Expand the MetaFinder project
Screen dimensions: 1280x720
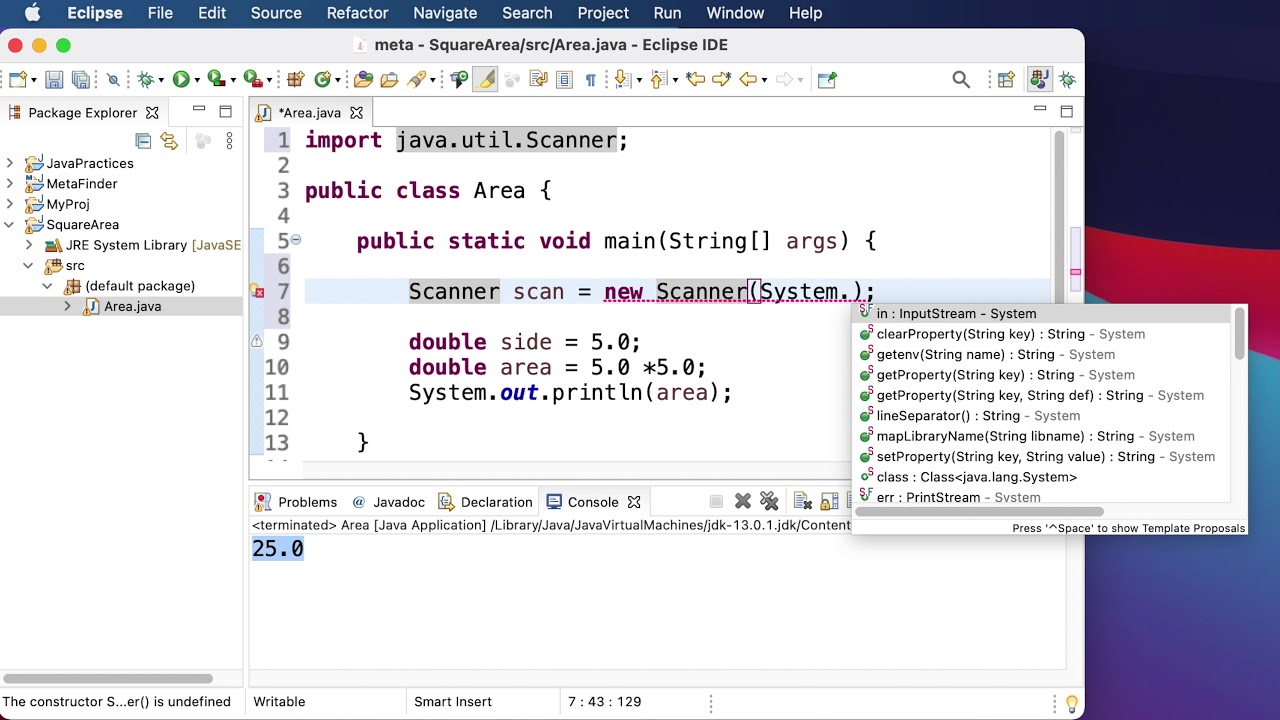pyautogui.click(x=10, y=183)
